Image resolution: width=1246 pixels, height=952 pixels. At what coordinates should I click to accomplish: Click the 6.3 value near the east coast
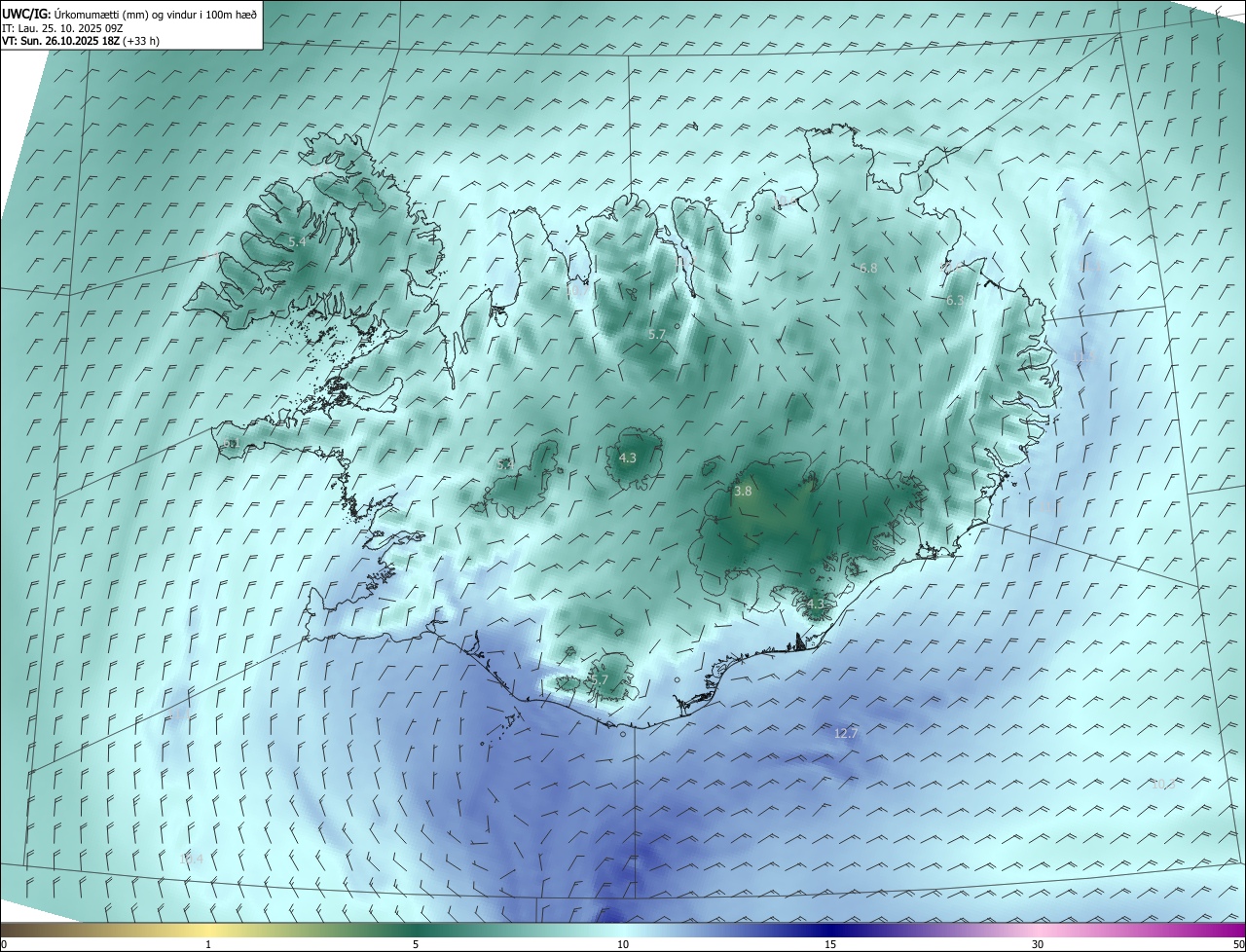[x=955, y=301]
